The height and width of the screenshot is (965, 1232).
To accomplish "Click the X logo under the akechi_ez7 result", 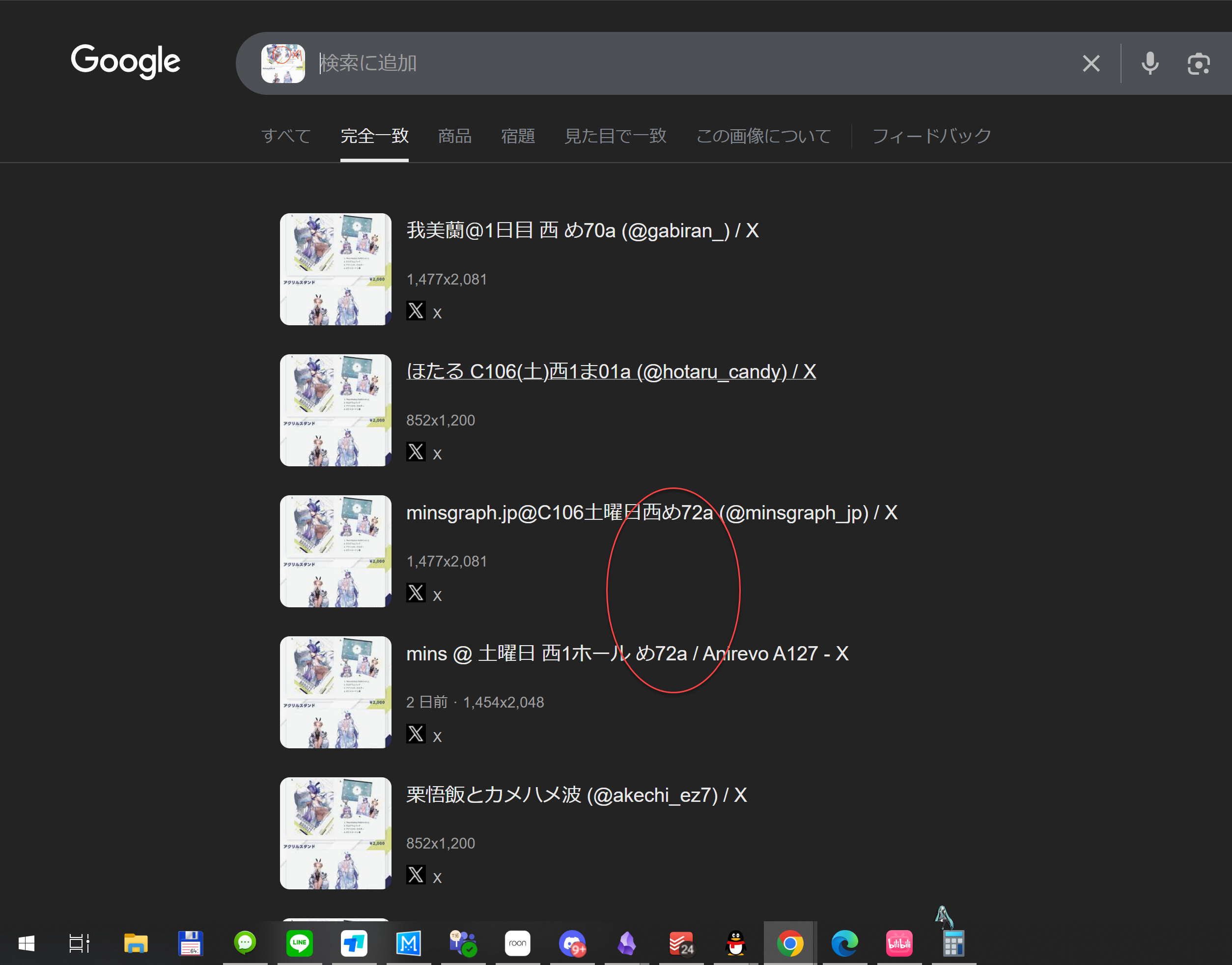I will coord(416,875).
